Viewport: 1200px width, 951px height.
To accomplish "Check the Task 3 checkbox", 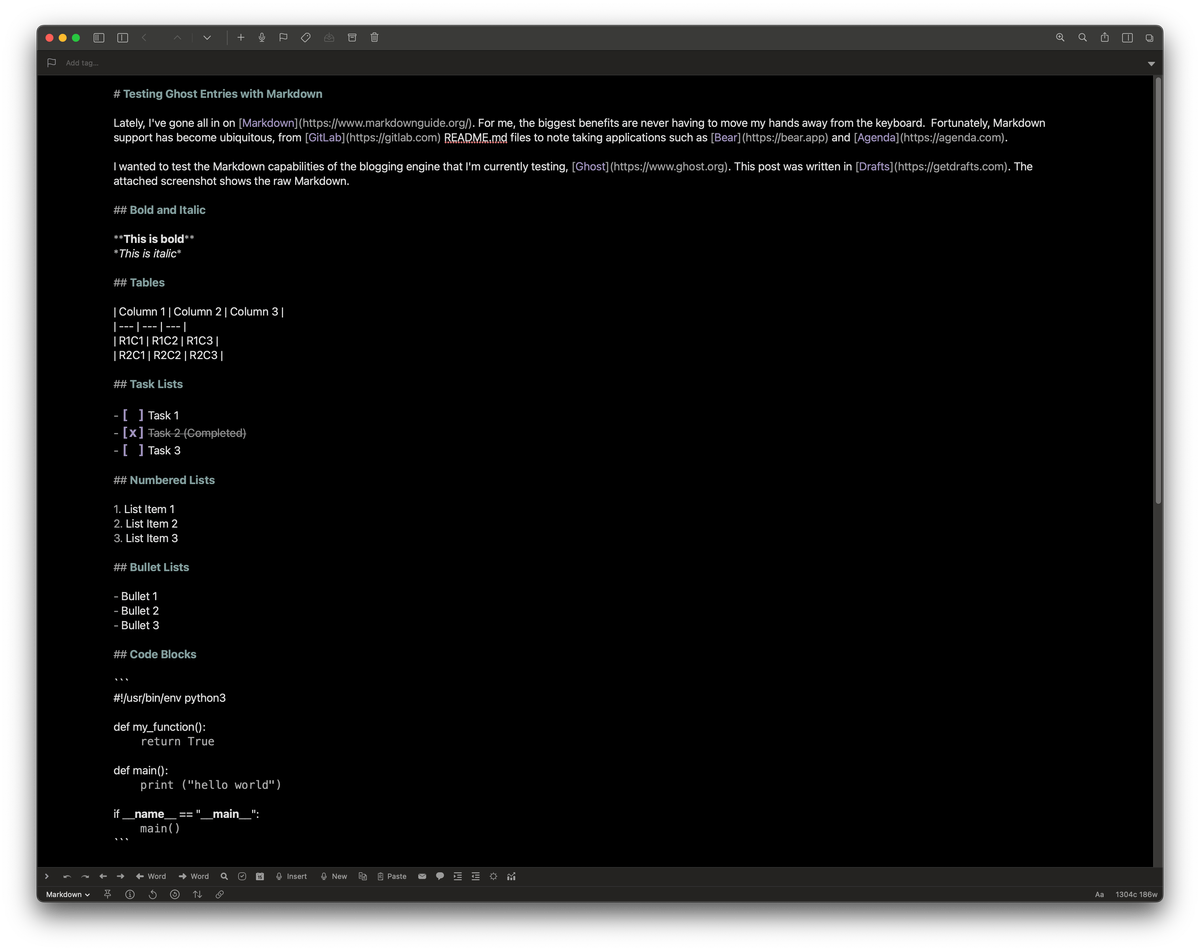I will click(x=131, y=450).
